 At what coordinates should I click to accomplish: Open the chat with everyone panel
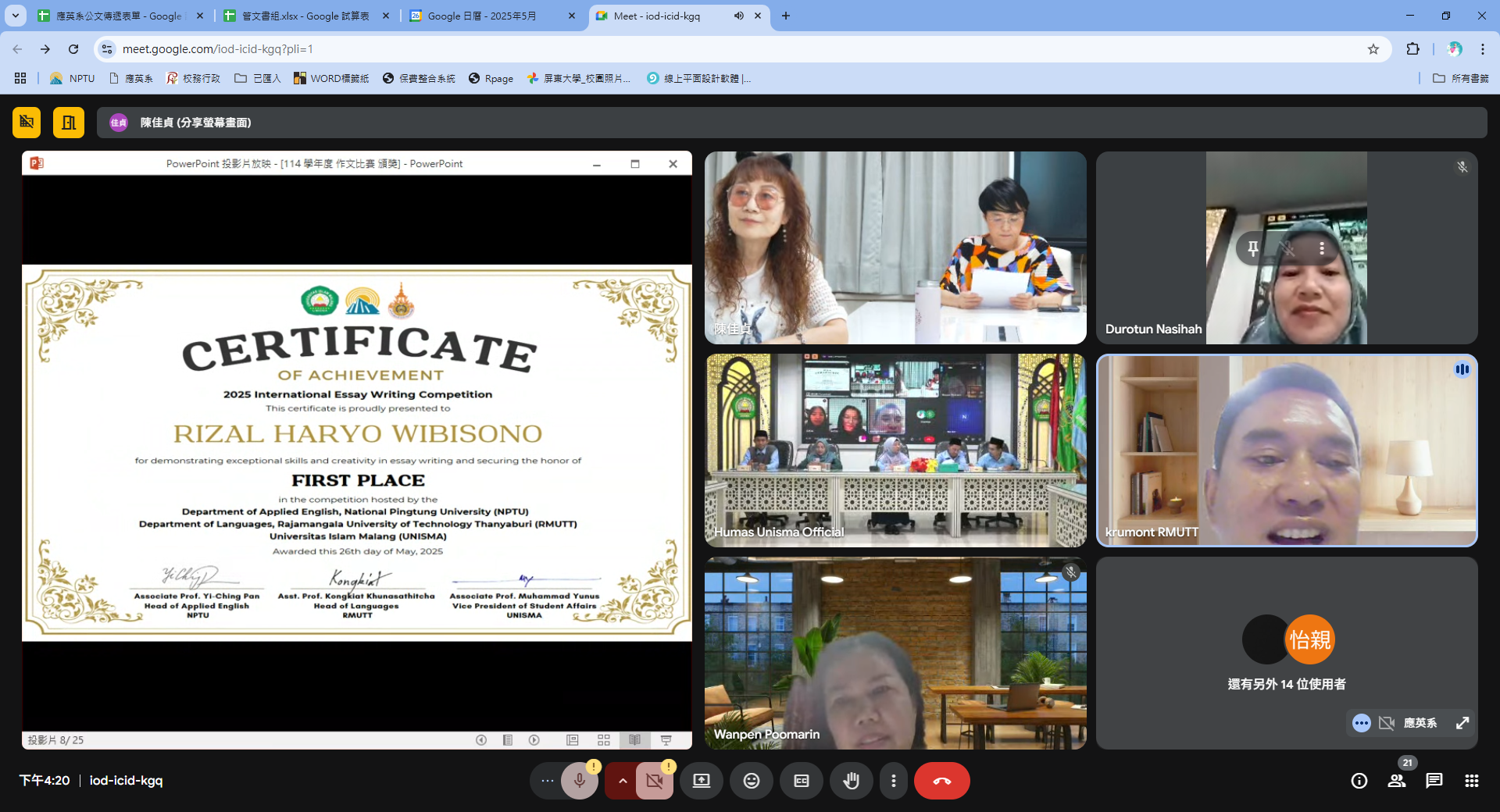1434,781
